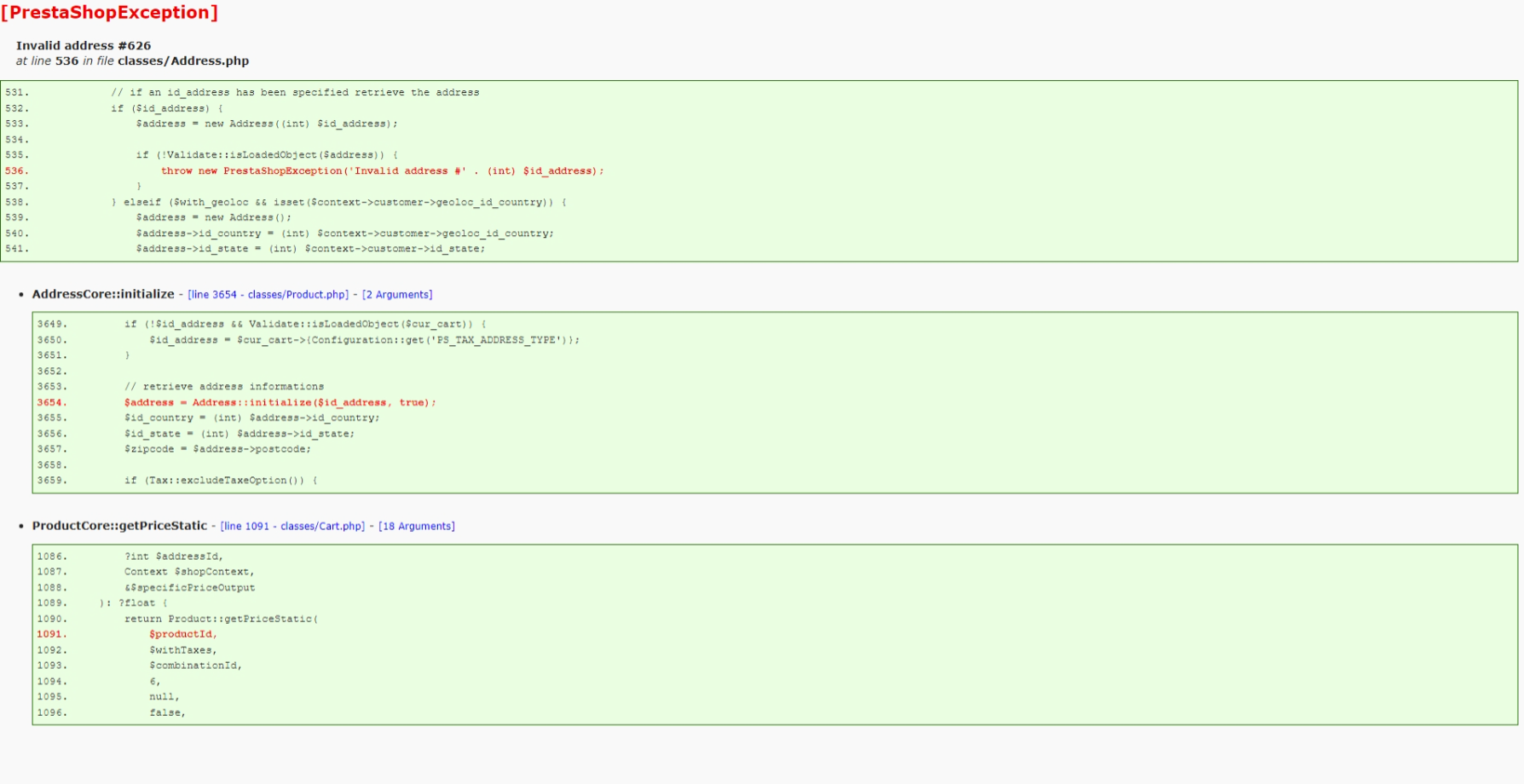Click the red '$productId,' argument line
This screenshot has width=1524, height=784.
[x=183, y=635]
